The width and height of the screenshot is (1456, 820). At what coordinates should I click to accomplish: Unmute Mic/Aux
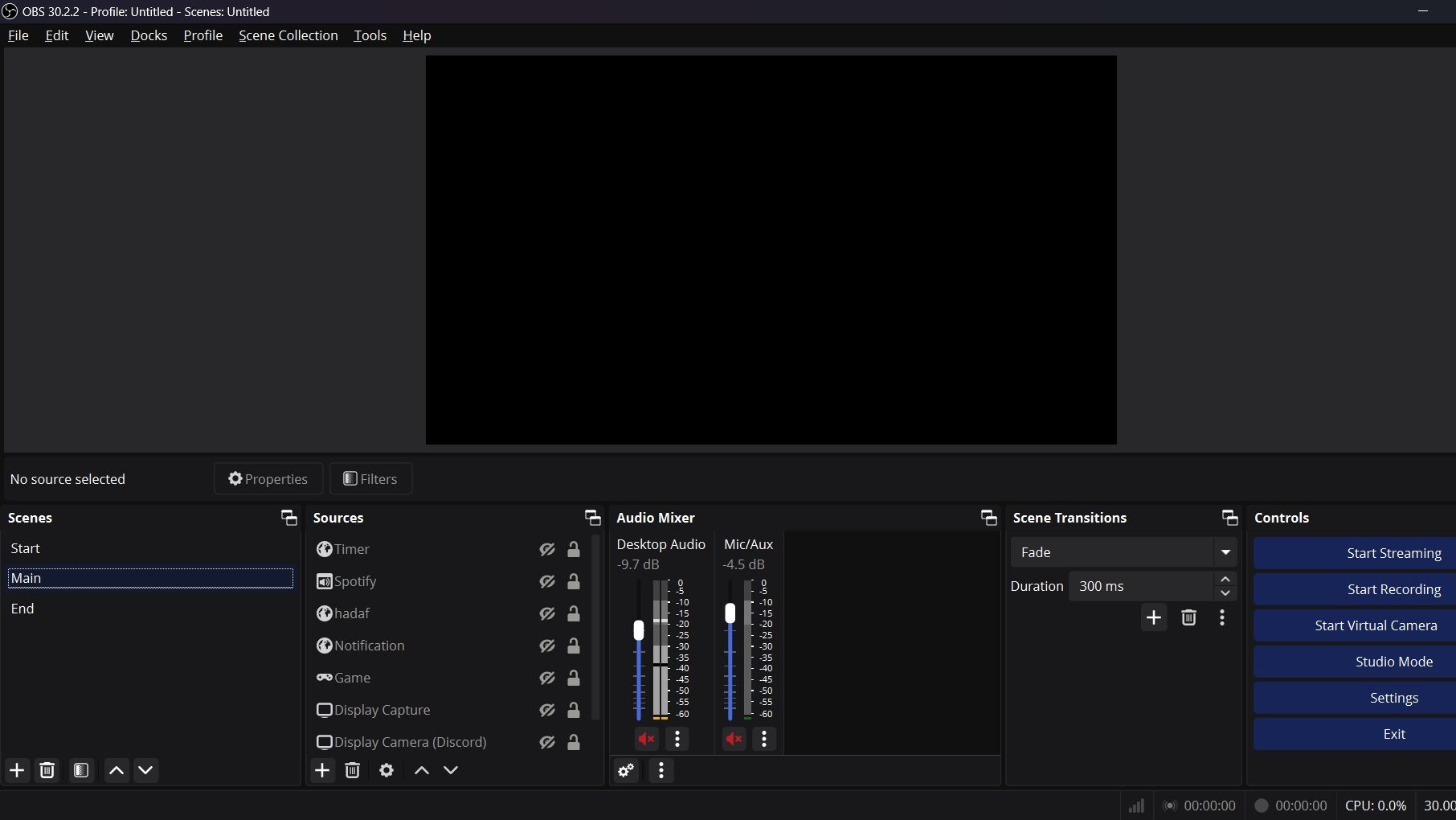(x=734, y=739)
